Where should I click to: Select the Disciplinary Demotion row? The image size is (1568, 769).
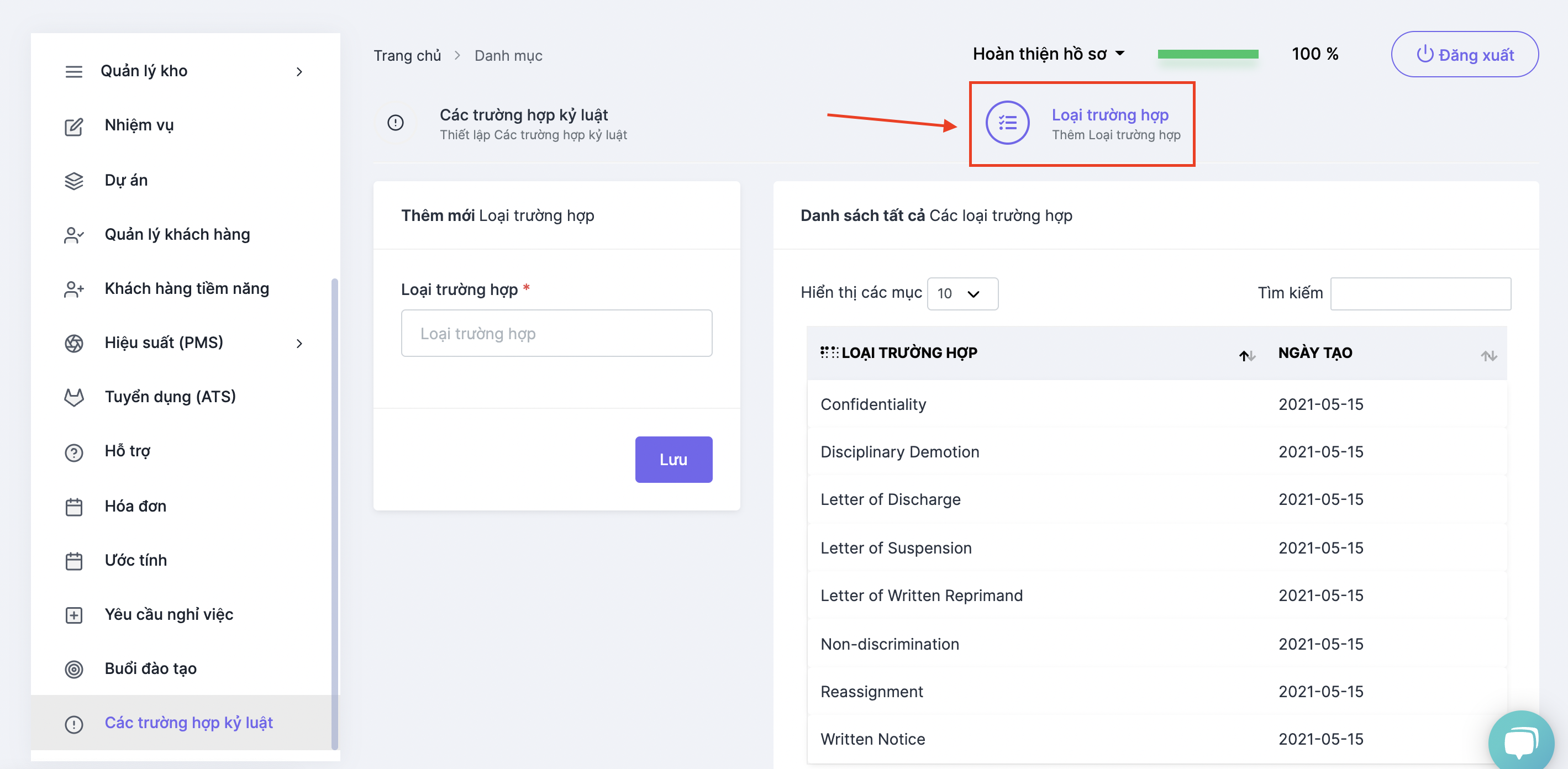pyautogui.click(x=1156, y=452)
